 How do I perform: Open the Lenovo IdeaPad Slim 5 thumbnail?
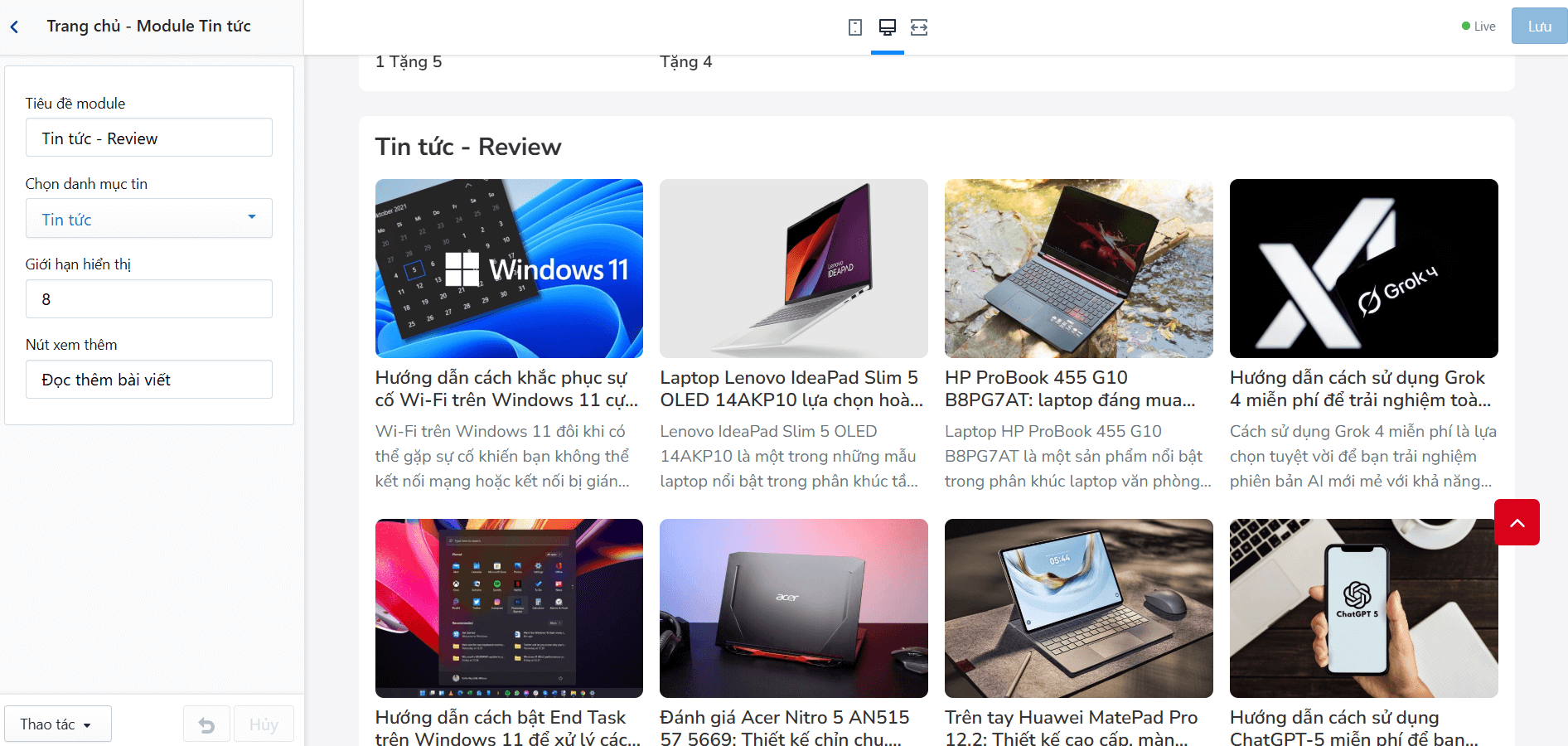(x=794, y=269)
